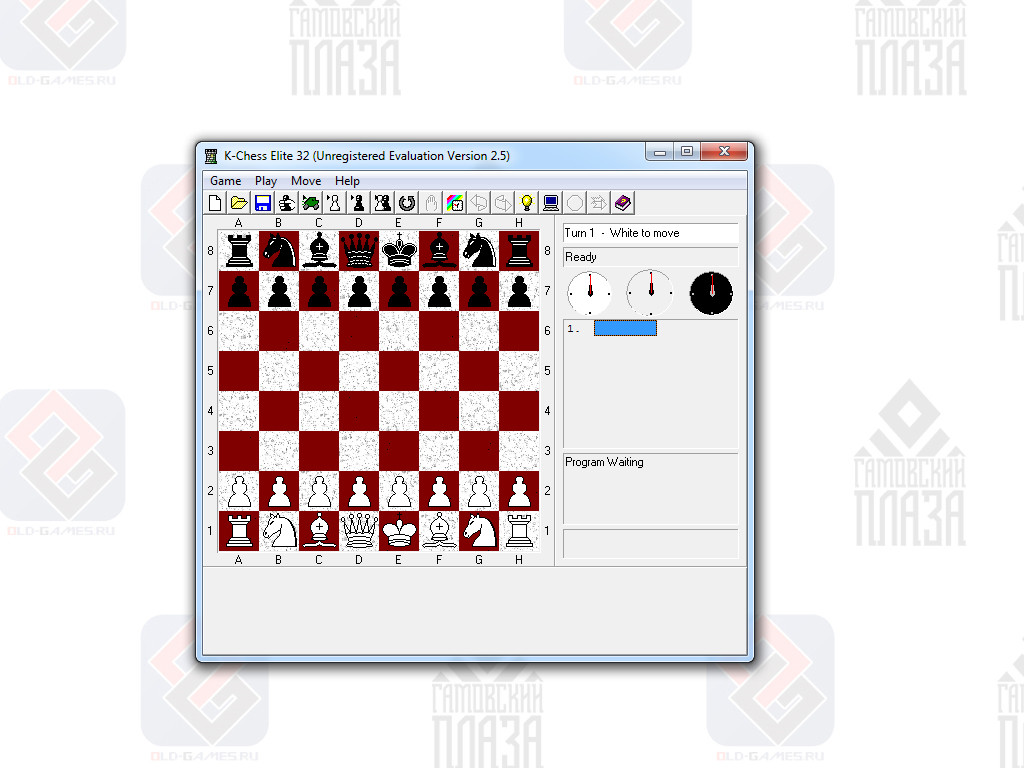1024x768 pixels.
Task: Click the green turtle toolbar icon
Action: (311, 203)
